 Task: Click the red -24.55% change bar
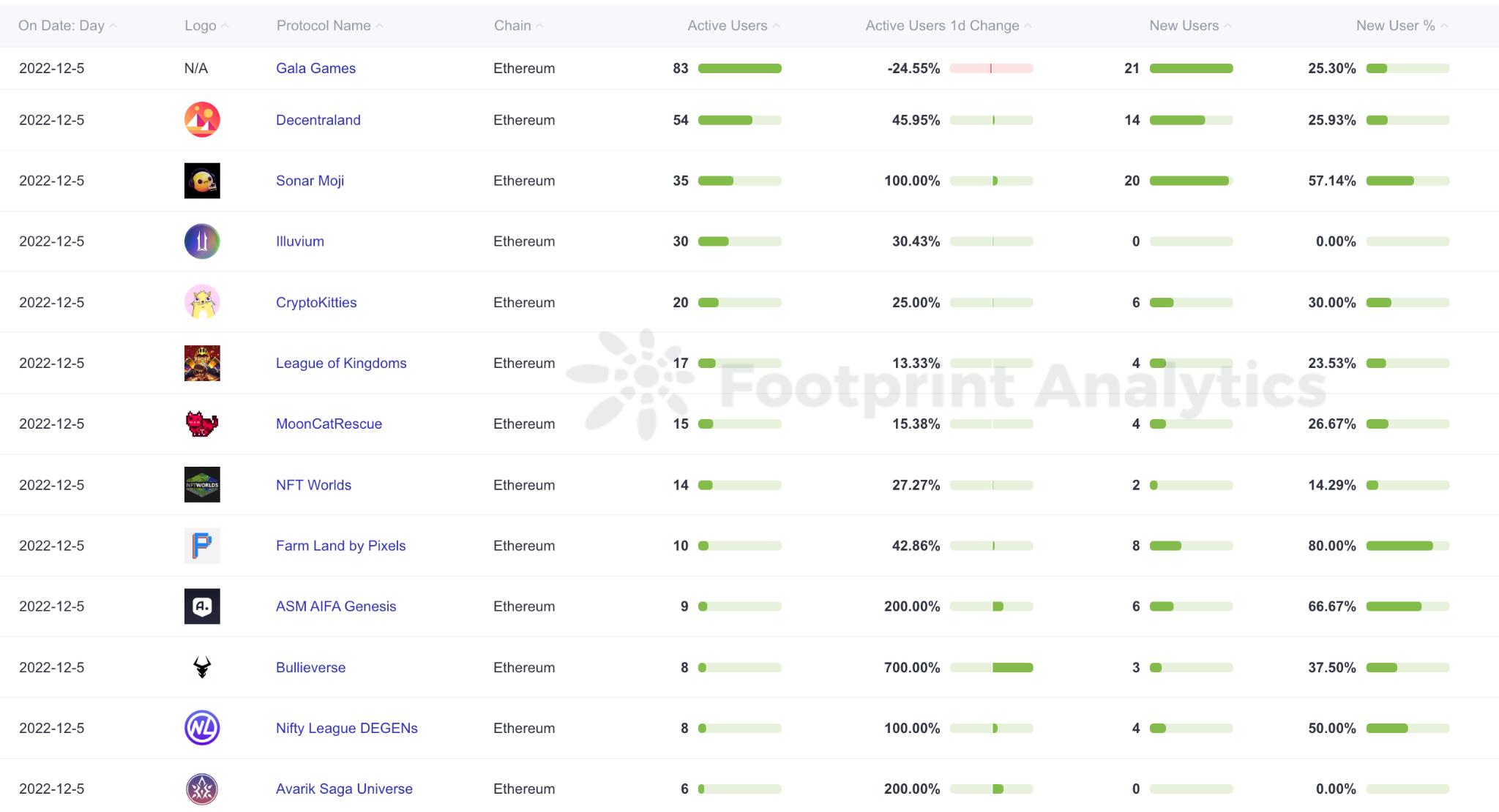pyautogui.click(x=992, y=68)
